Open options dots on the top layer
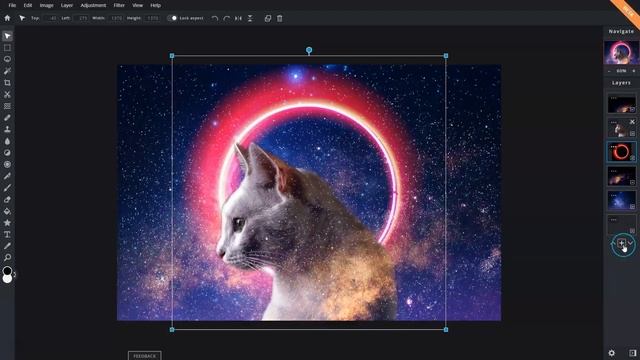Image resolution: width=640 pixels, height=360 pixels. point(613,98)
